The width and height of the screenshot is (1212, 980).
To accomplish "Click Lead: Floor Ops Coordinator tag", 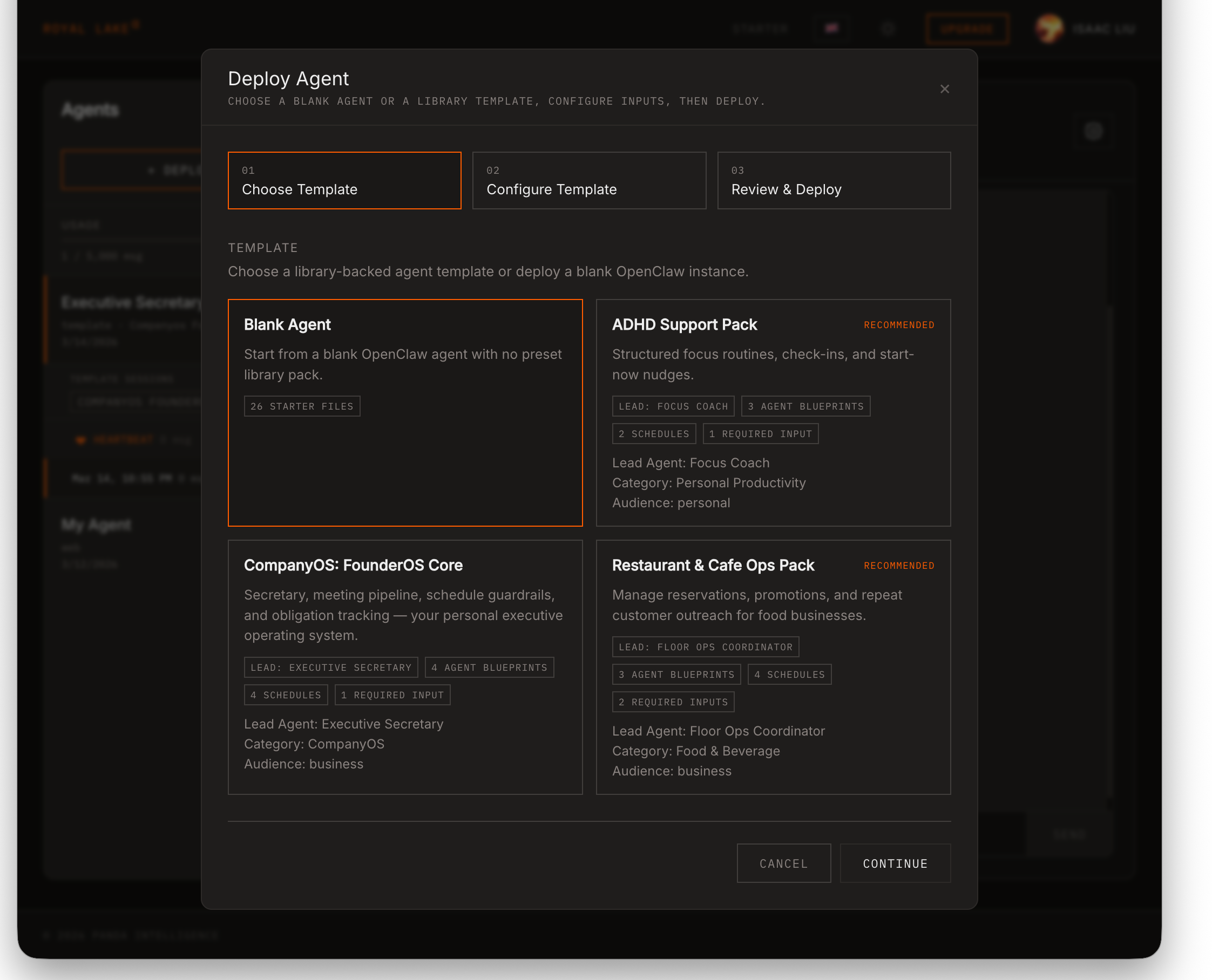I will pyautogui.click(x=705, y=647).
